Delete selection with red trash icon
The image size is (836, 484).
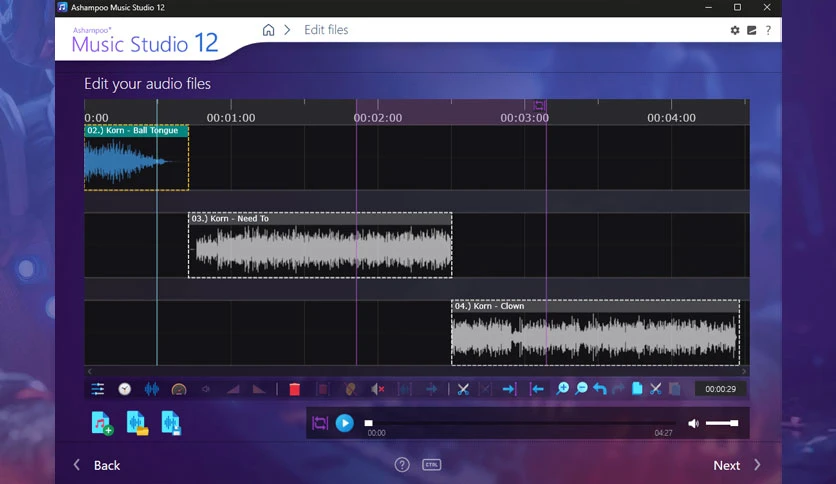(294, 389)
